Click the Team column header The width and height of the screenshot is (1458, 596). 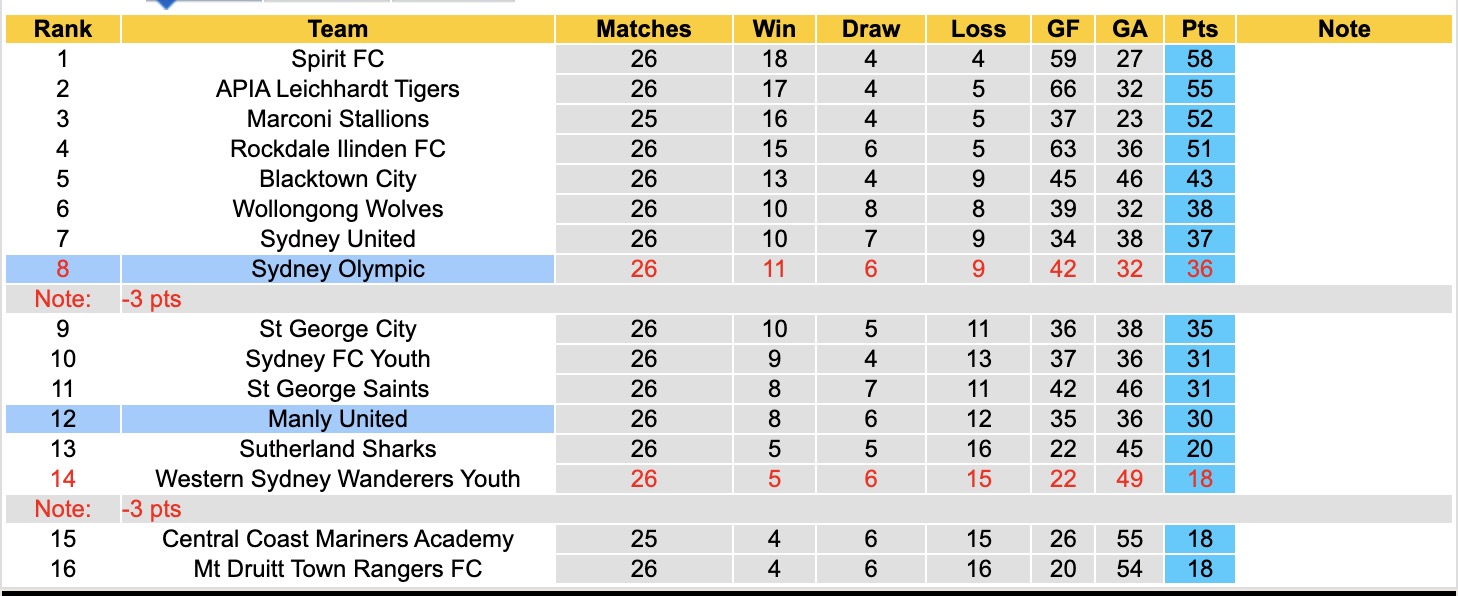click(338, 29)
